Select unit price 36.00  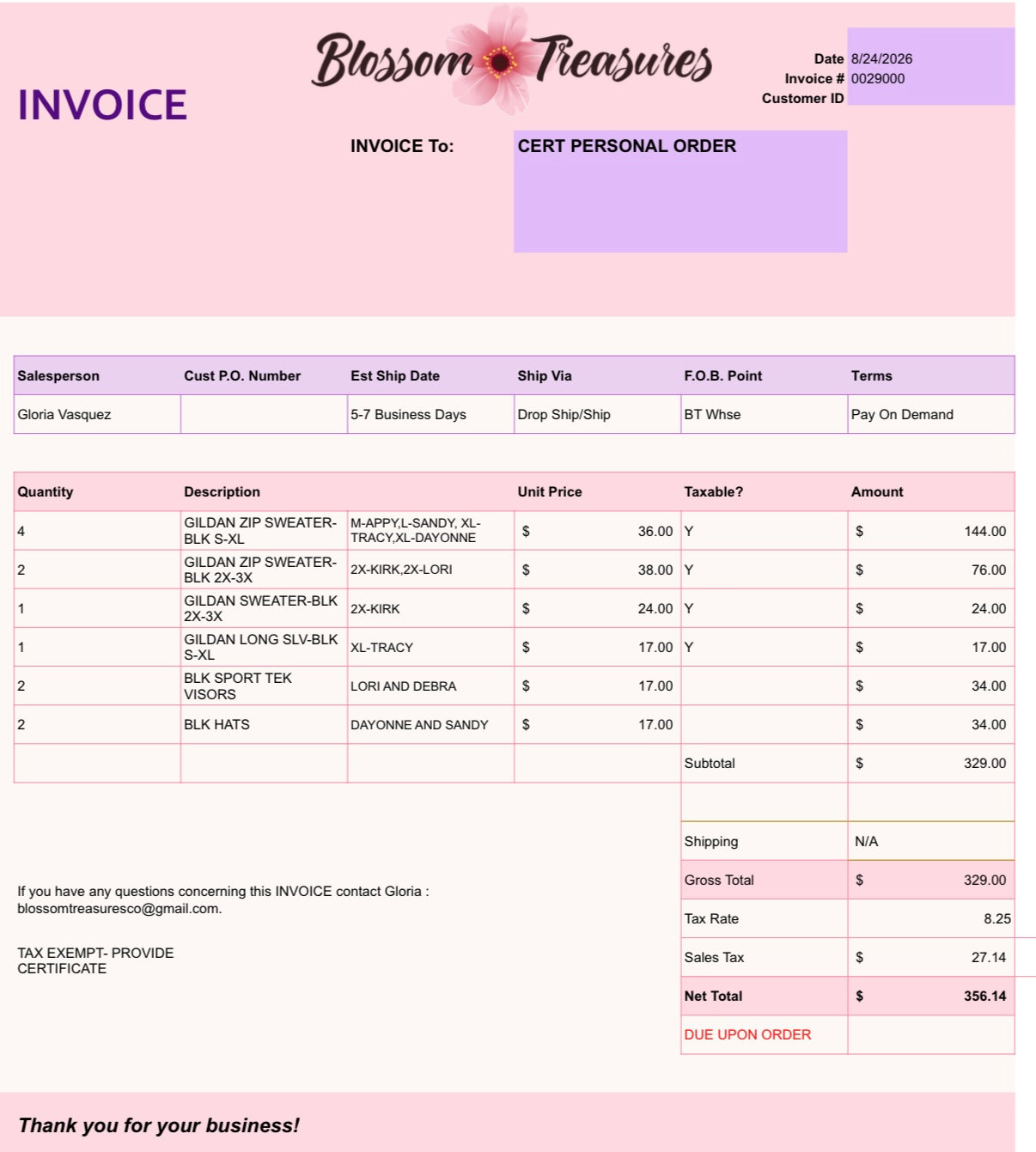(597, 531)
